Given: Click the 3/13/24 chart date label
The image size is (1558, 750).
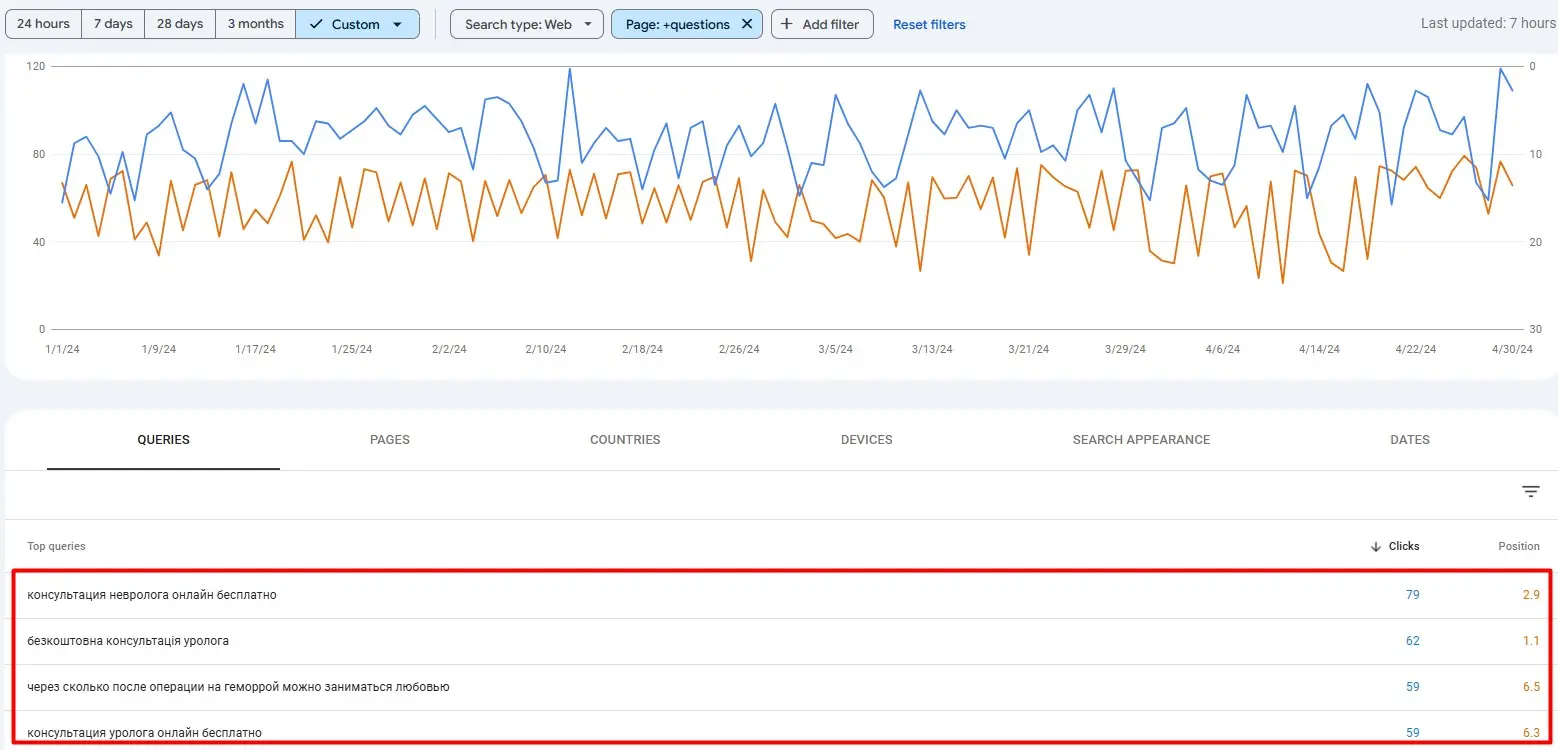Looking at the screenshot, I should (932, 349).
